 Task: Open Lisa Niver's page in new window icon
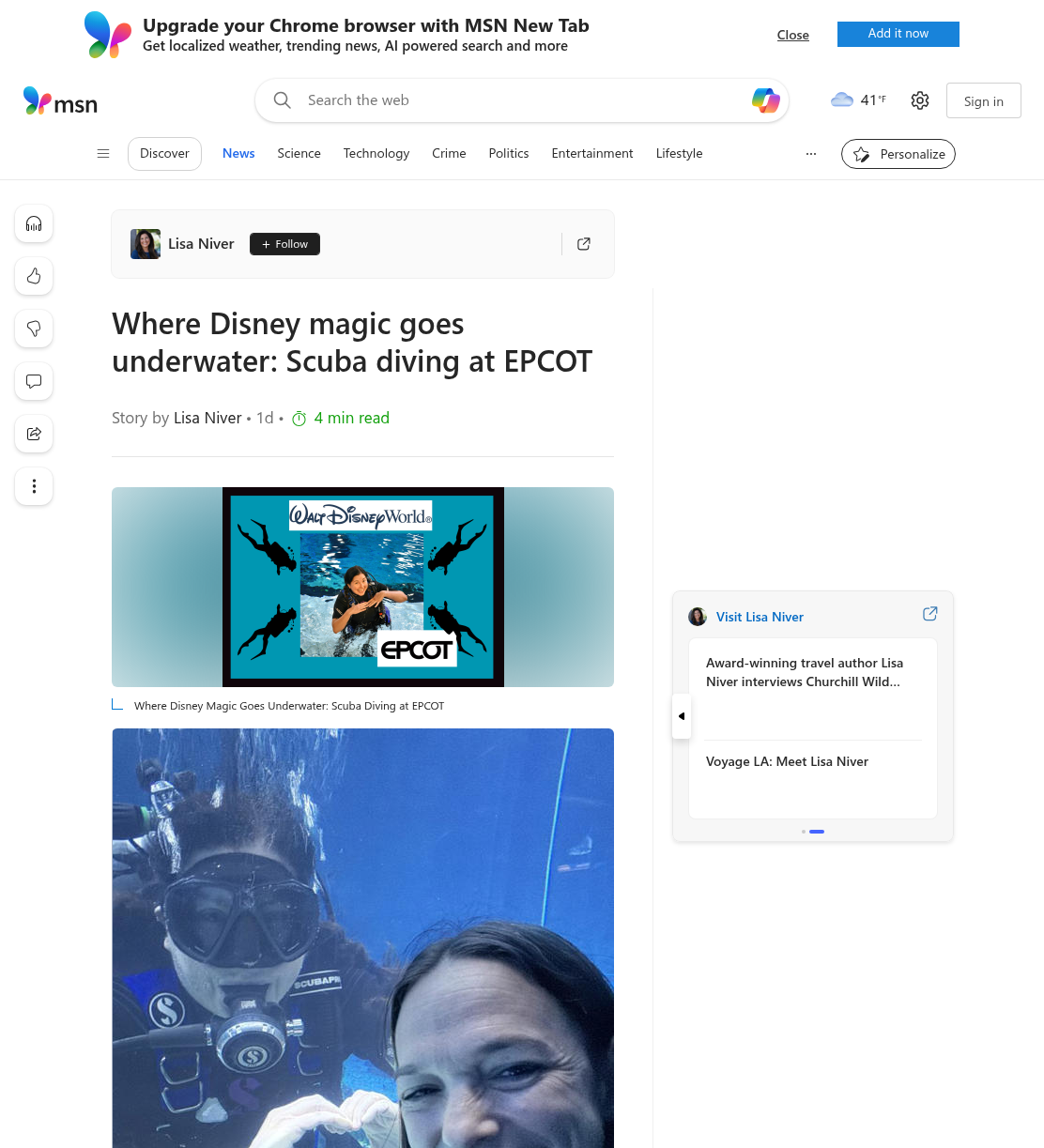click(x=584, y=244)
